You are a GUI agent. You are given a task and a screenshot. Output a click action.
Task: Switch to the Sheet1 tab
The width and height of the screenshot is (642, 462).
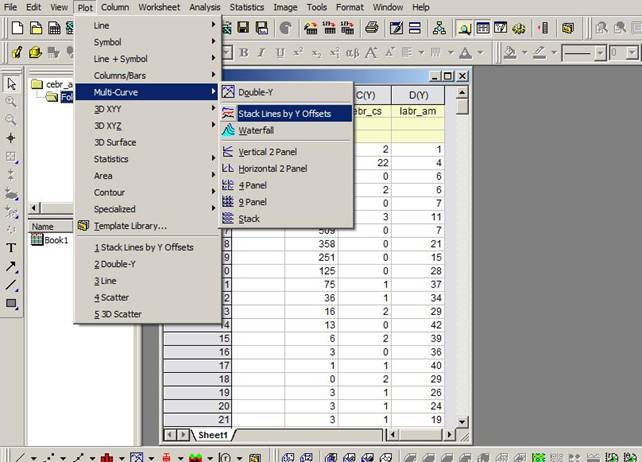(x=212, y=435)
